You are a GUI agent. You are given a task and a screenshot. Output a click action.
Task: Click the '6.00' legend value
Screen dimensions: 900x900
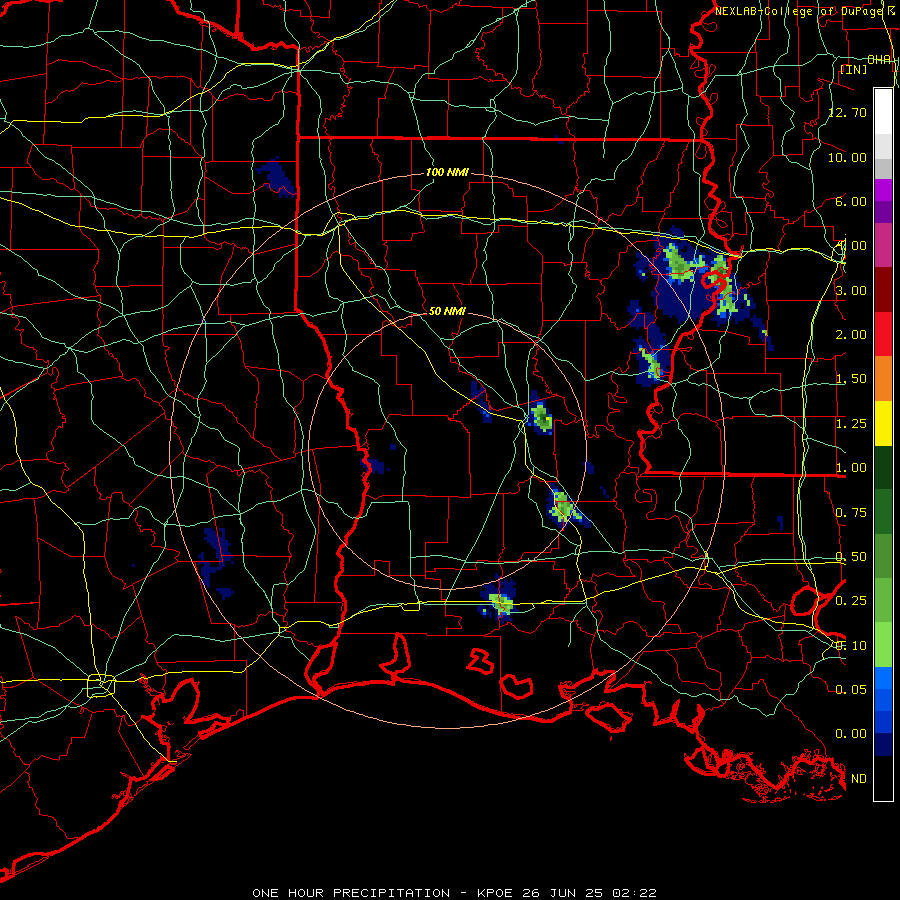click(x=851, y=201)
